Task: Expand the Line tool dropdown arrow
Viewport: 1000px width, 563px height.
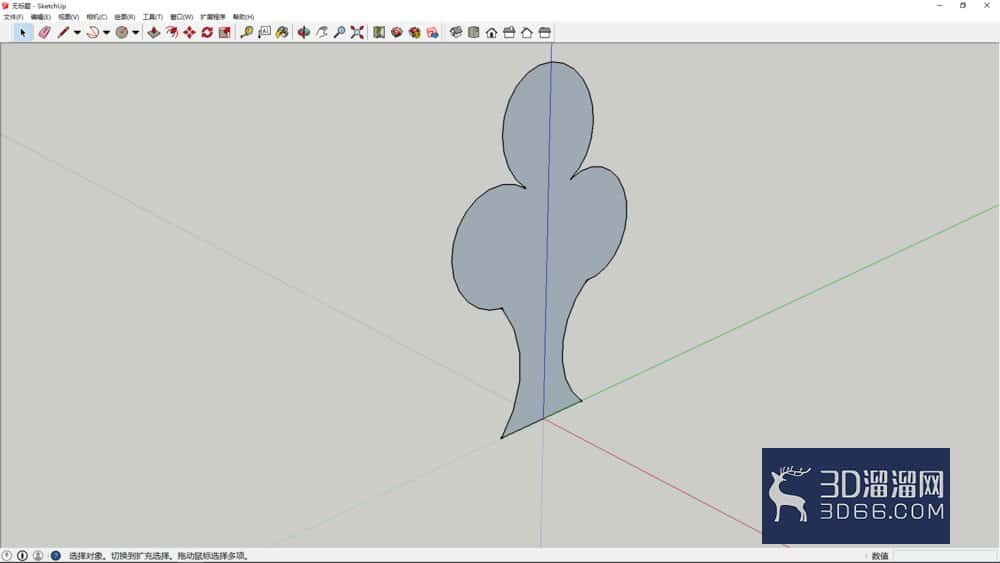Action: (x=77, y=33)
